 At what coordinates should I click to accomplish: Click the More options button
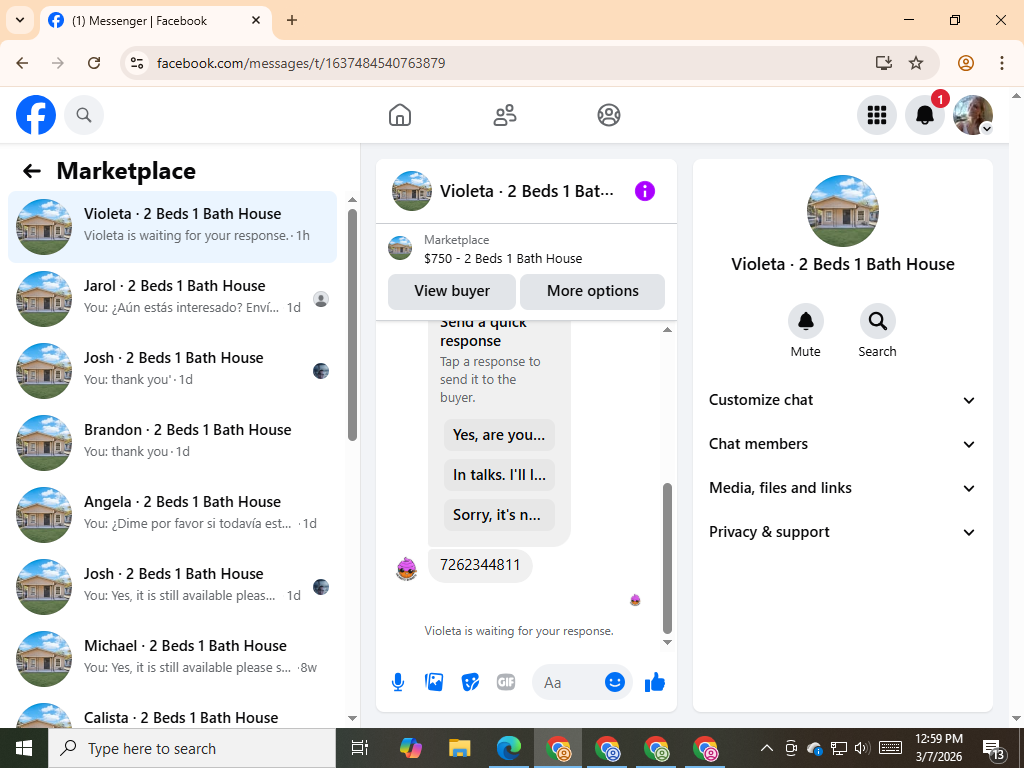point(592,291)
